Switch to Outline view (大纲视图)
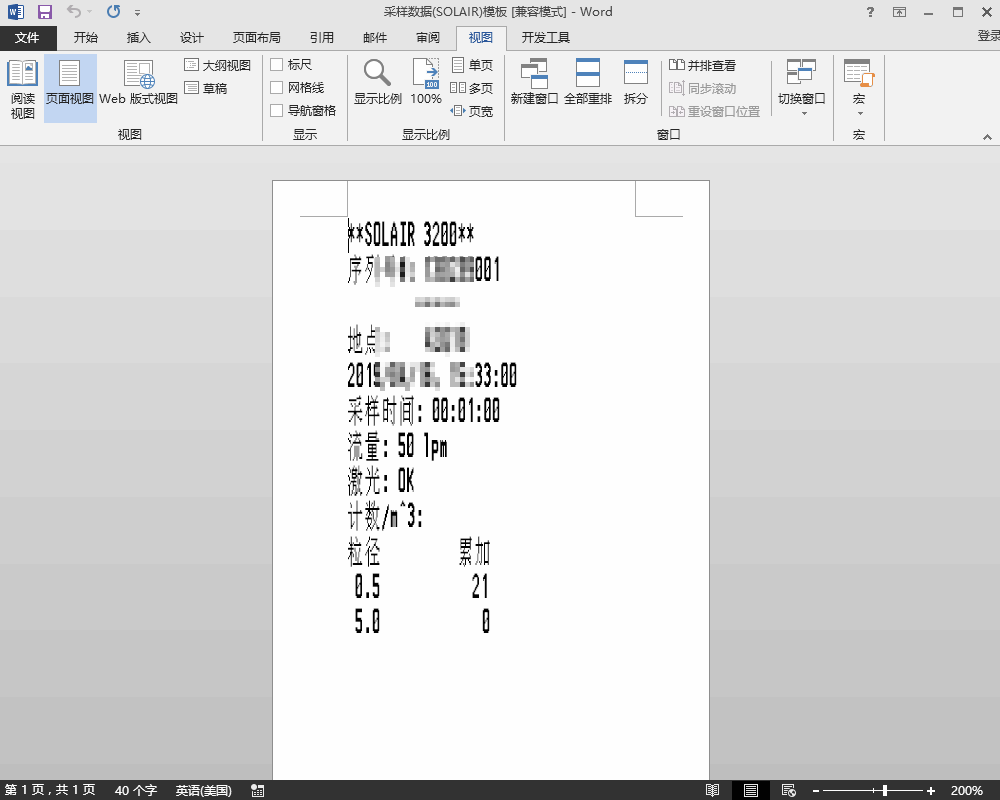The width and height of the screenshot is (1000, 800). coord(217,65)
